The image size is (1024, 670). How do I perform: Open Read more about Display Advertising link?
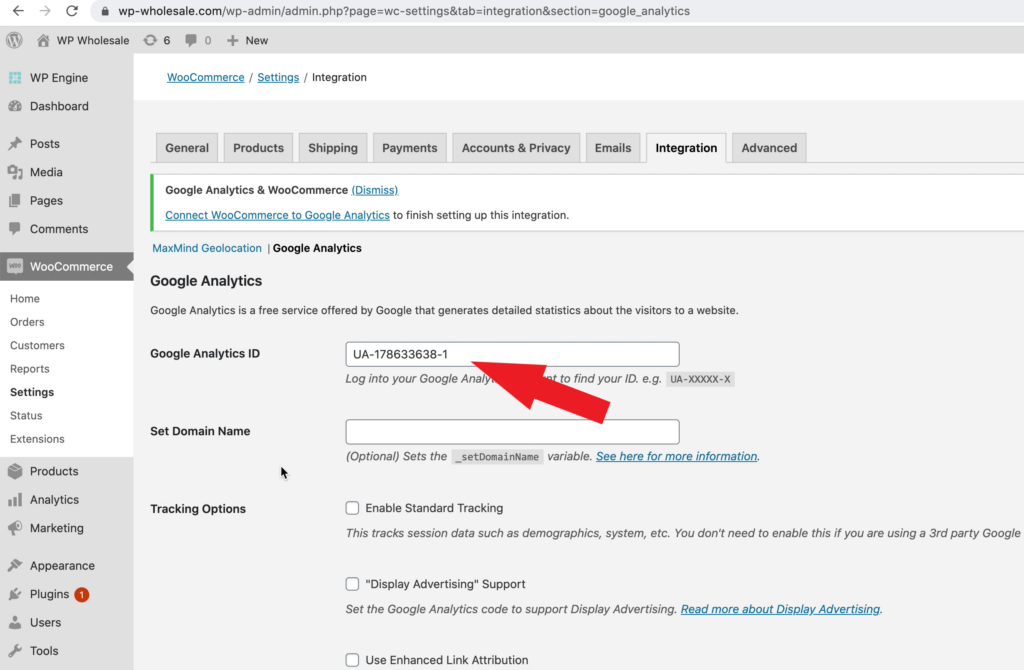click(780, 609)
